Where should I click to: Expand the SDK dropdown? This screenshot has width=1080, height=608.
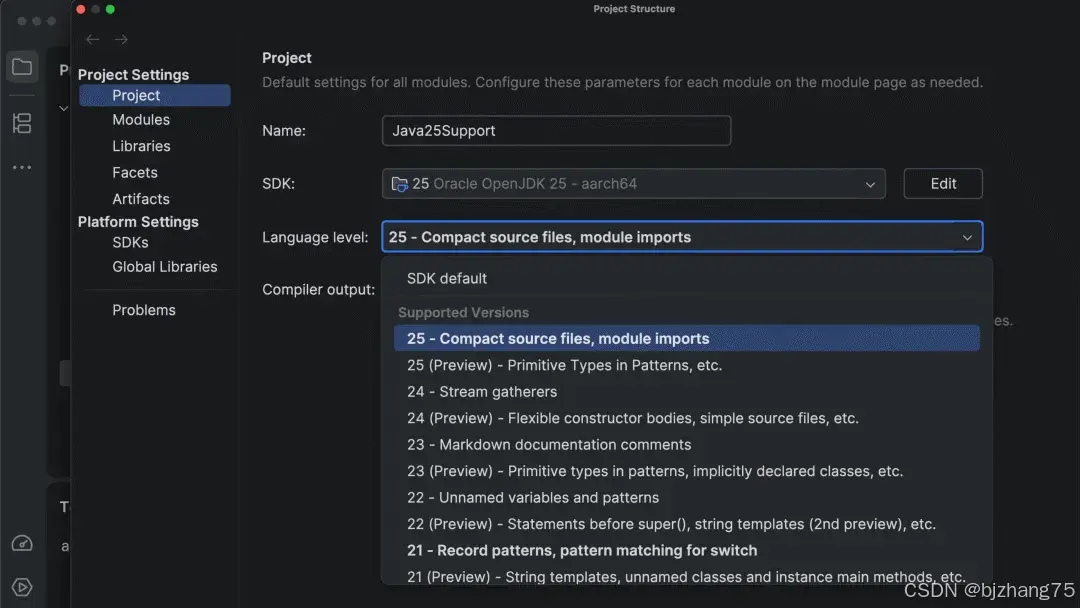point(870,184)
